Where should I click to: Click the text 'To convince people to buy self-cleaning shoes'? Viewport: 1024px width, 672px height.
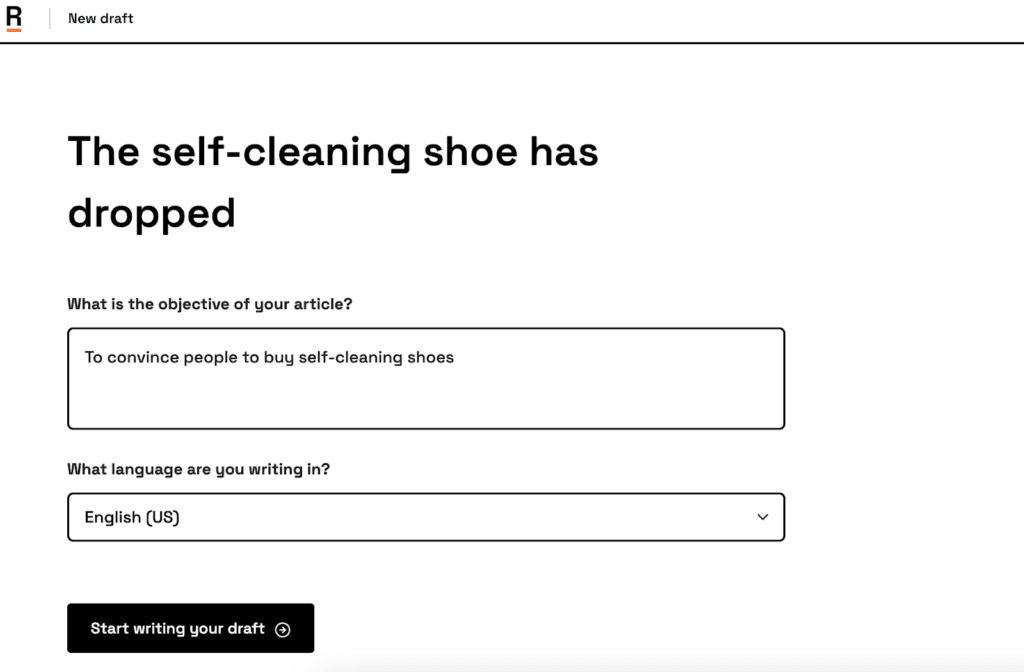pyautogui.click(x=269, y=357)
